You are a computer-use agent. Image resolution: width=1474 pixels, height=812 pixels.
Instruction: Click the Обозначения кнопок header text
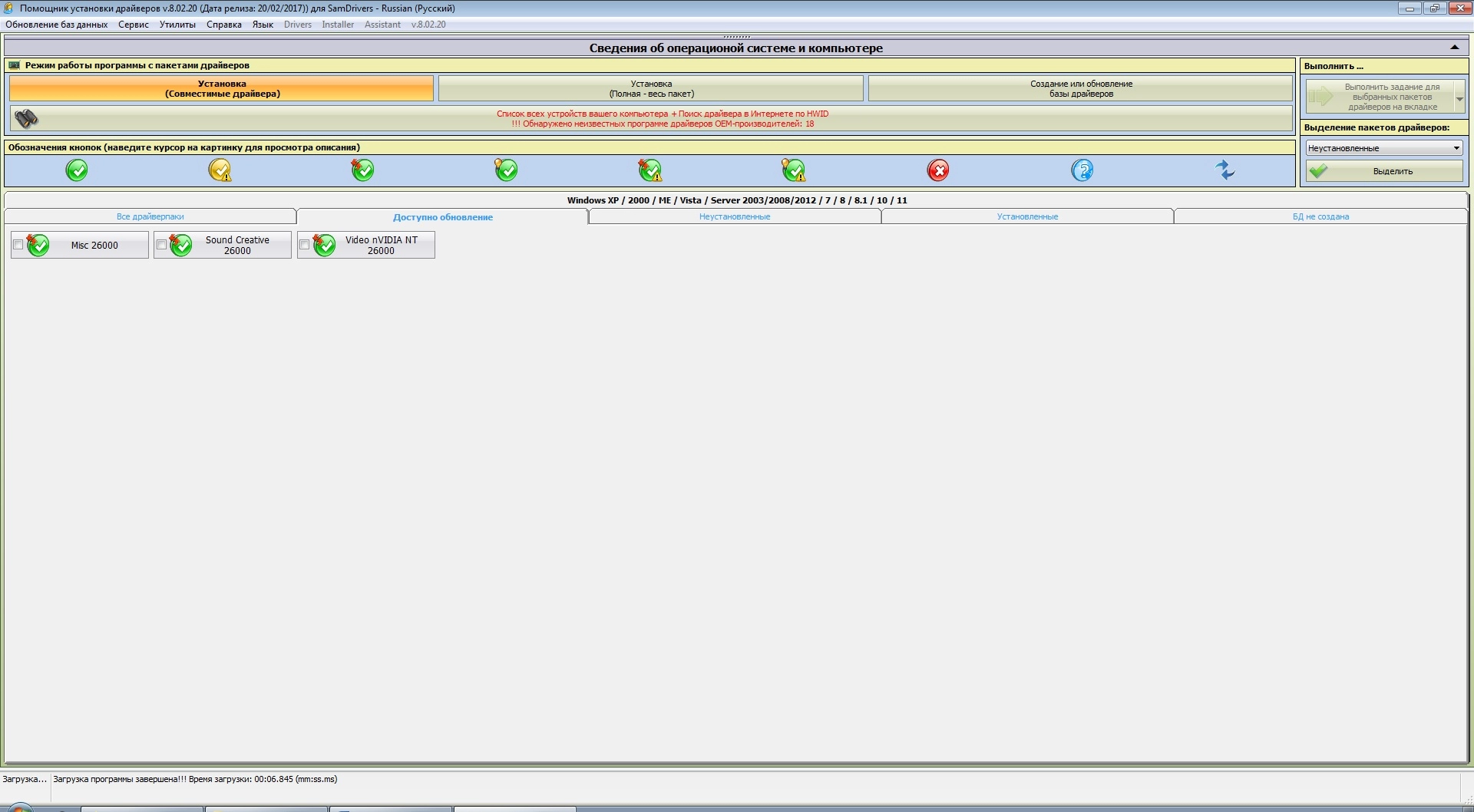click(x=184, y=147)
